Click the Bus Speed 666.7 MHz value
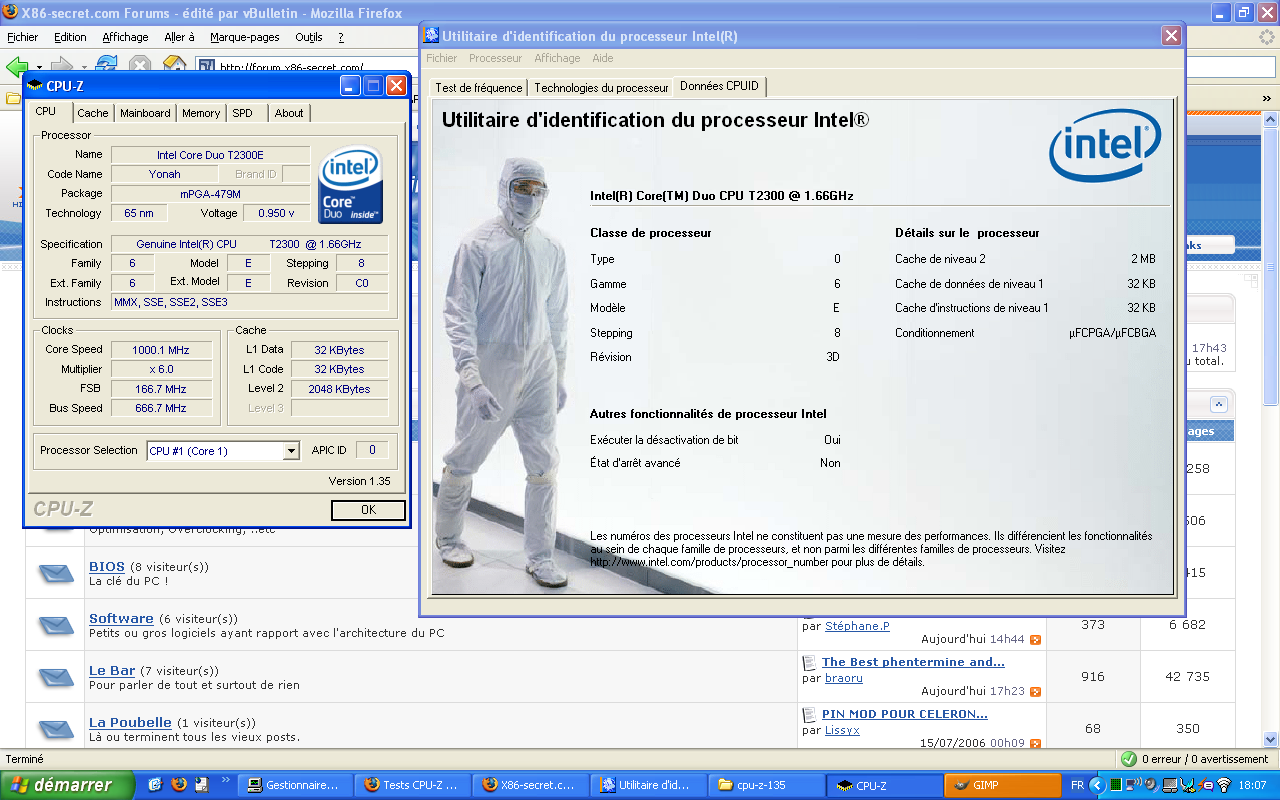Image resolution: width=1280 pixels, height=800 pixels. [x=161, y=408]
